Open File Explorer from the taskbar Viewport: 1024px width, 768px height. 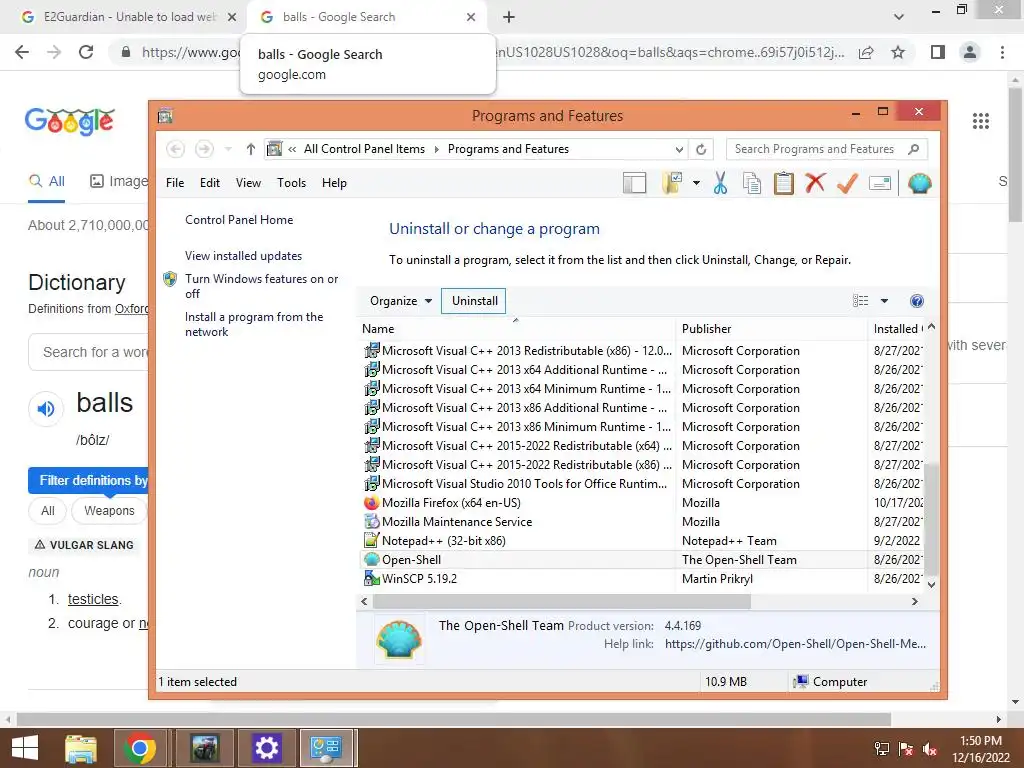point(81,748)
